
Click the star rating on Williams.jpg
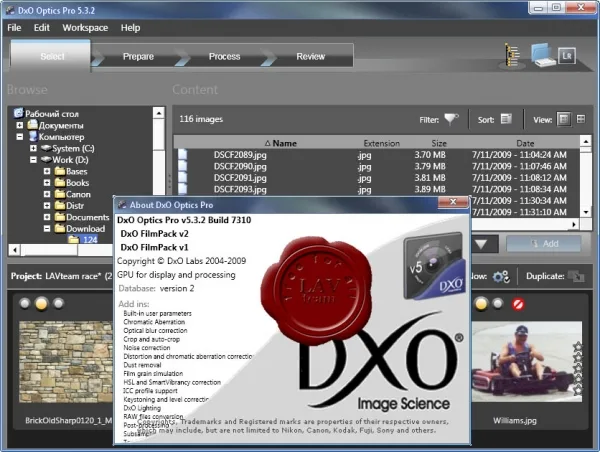577,368
